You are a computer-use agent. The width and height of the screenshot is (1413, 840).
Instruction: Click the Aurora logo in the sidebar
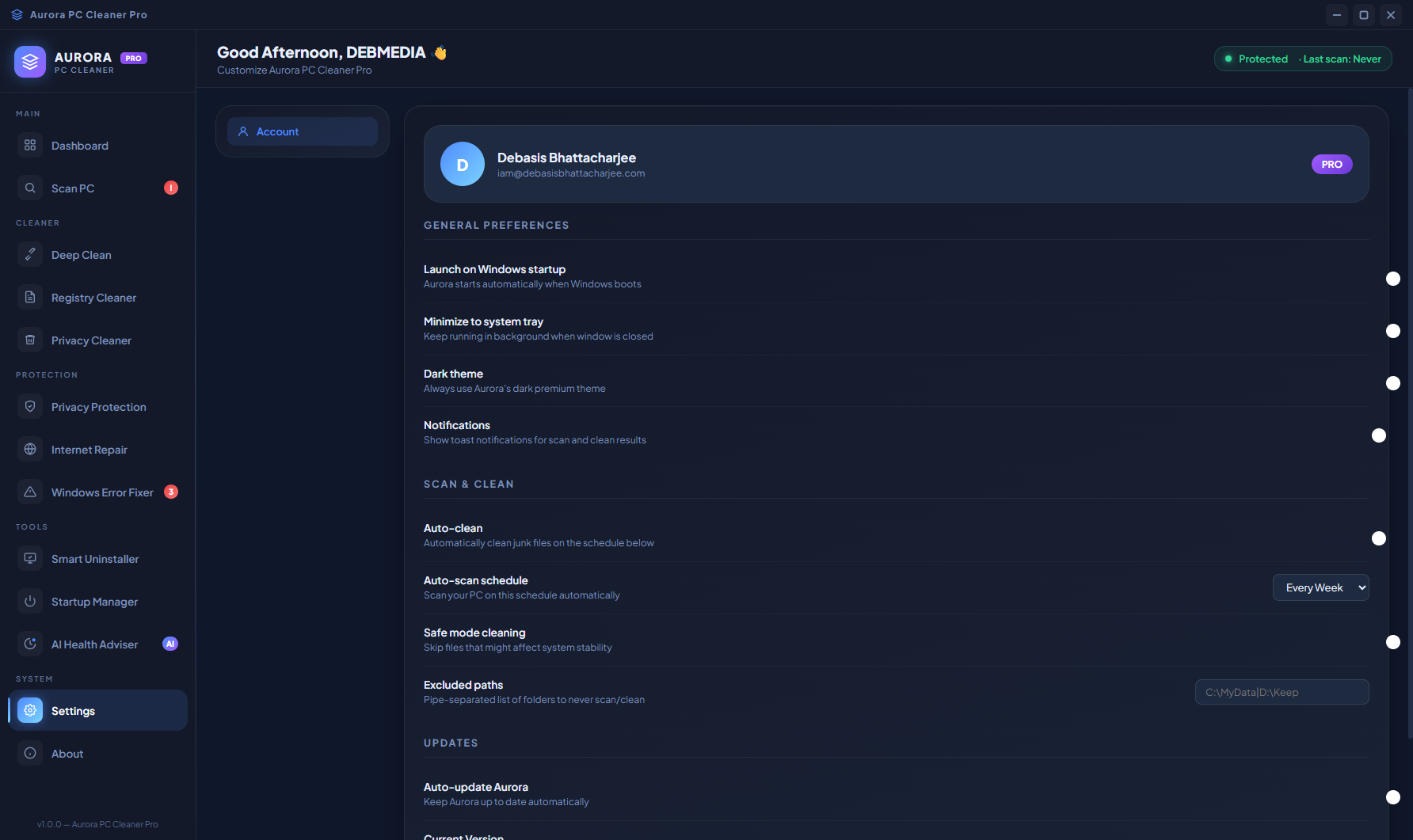30,62
